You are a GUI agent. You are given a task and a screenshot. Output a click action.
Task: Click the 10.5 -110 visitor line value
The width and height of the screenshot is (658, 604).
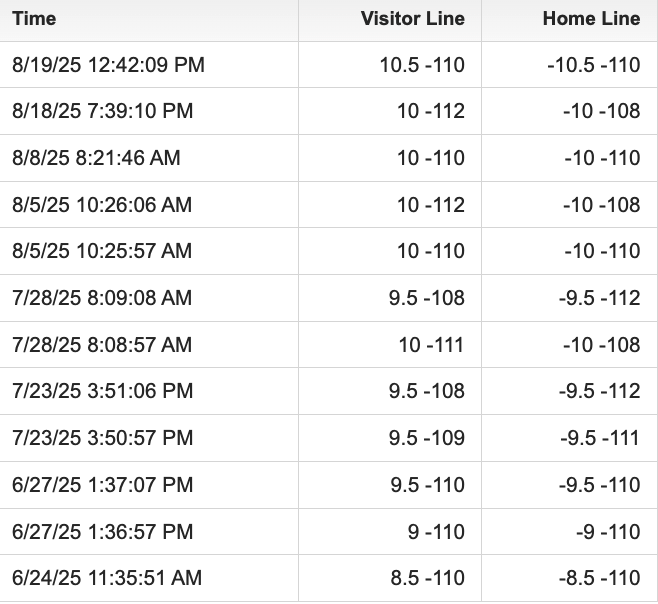(422, 65)
